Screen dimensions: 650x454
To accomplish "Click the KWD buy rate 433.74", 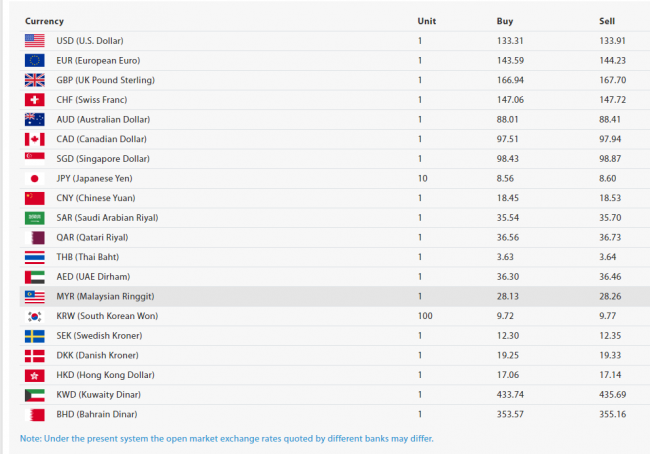I will (x=511, y=395).
